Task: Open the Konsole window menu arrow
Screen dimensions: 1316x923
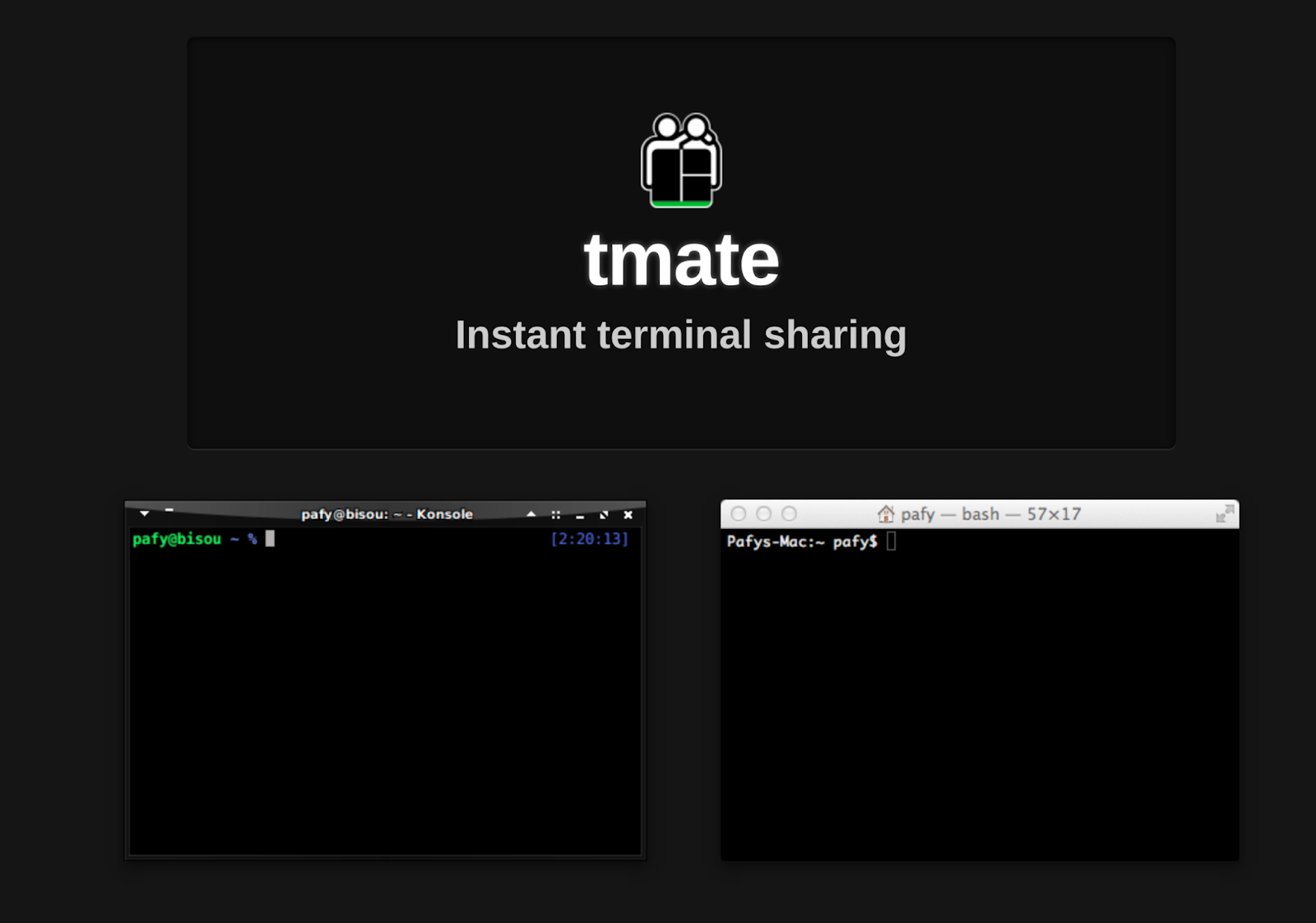Action: coord(145,513)
